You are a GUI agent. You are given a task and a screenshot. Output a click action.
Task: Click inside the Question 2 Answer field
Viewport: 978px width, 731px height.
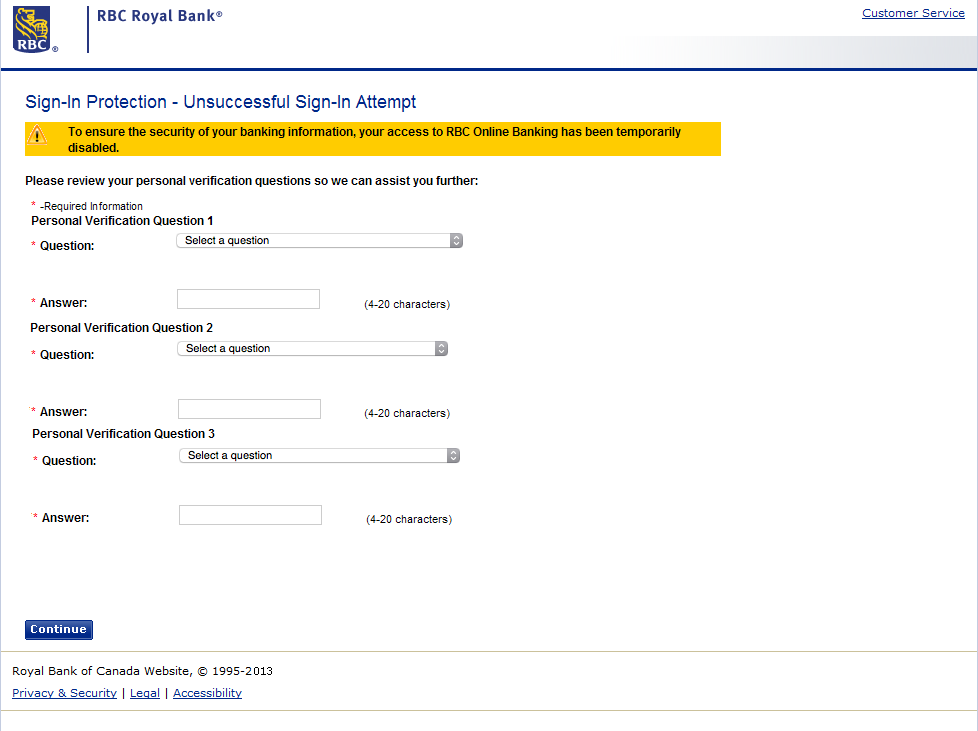(249, 408)
